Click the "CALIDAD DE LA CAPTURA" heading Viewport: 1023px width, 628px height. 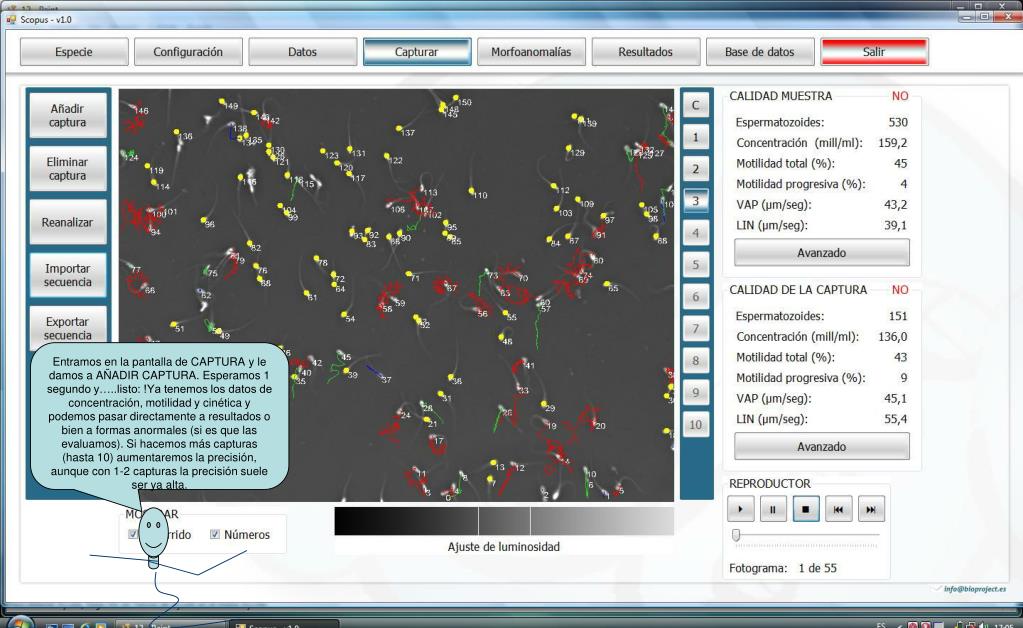pyautogui.click(x=798, y=290)
